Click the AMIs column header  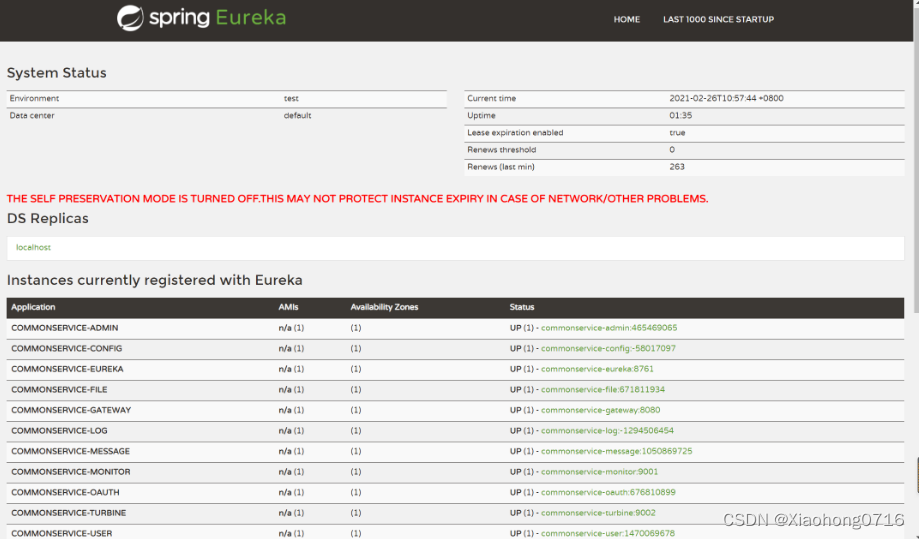pos(288,307)
